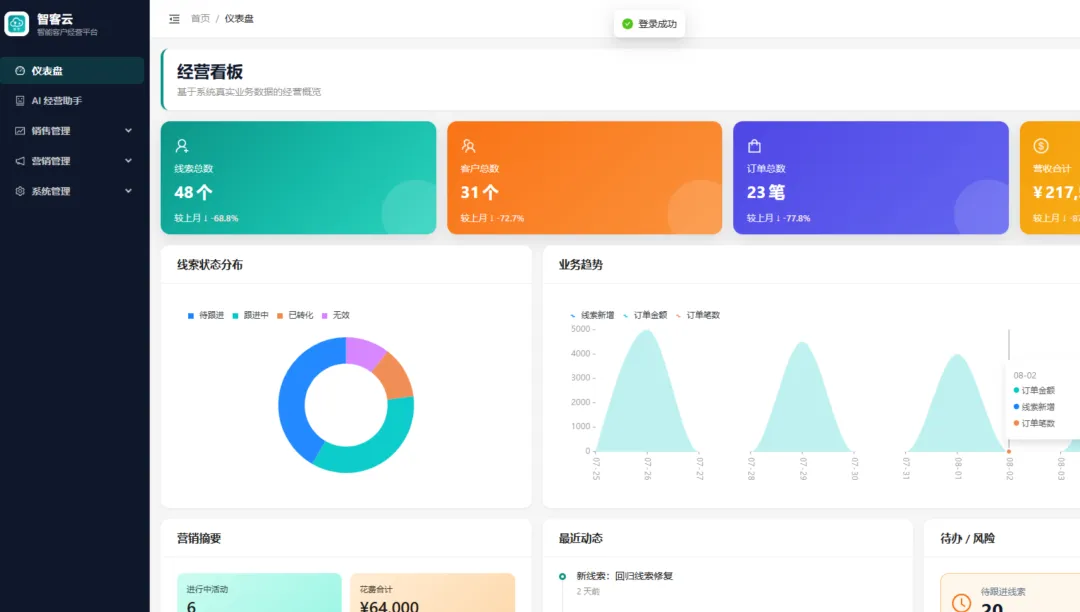The width and height of the screenshot is (1080, 612).
Task: Click the 仪表盘 sidebar gauge icon
Action: 20,71
